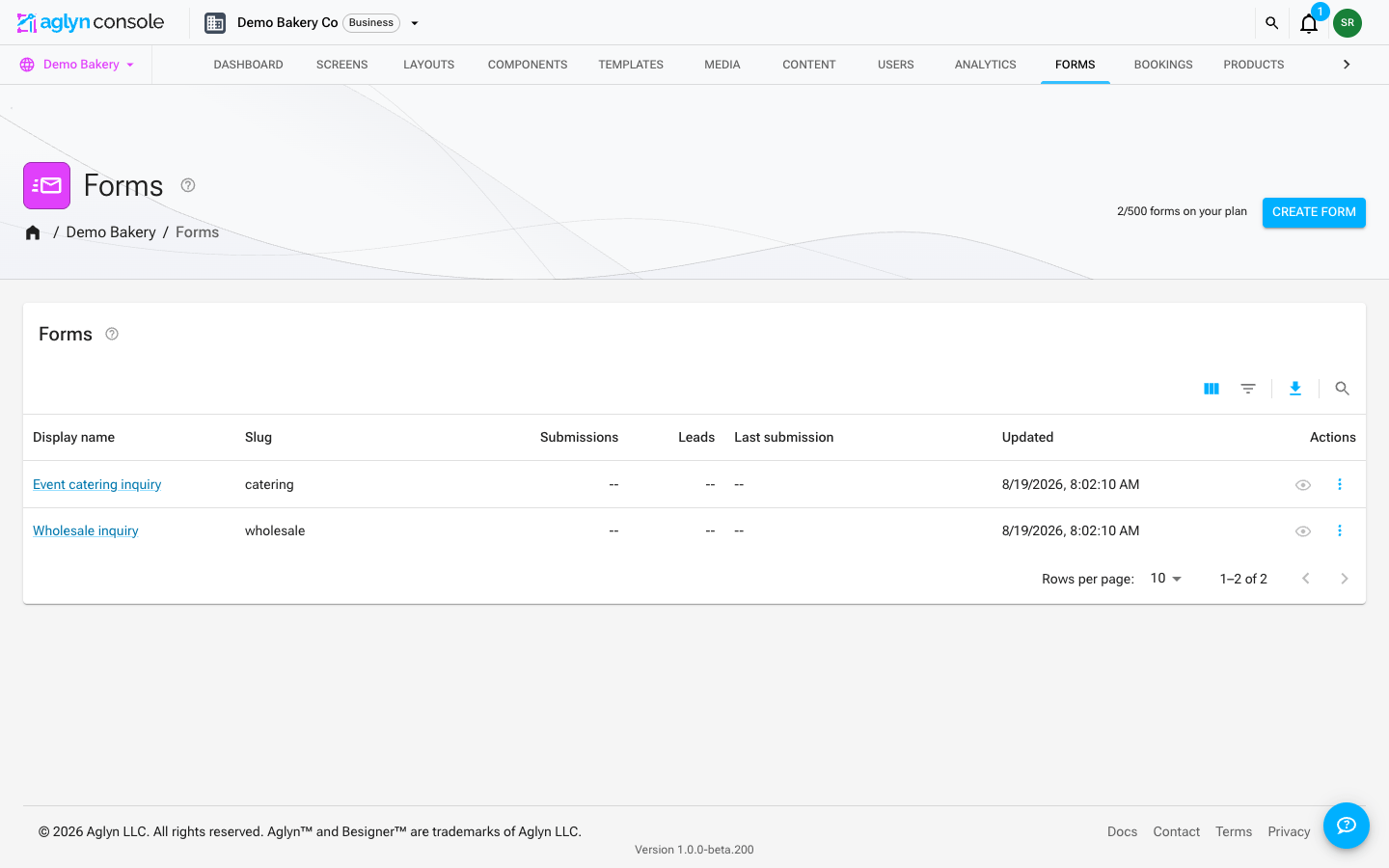The width and height of the screenshot is (1389, 868).
Task: Change rows per page from 10
Action: (1166, 579)
